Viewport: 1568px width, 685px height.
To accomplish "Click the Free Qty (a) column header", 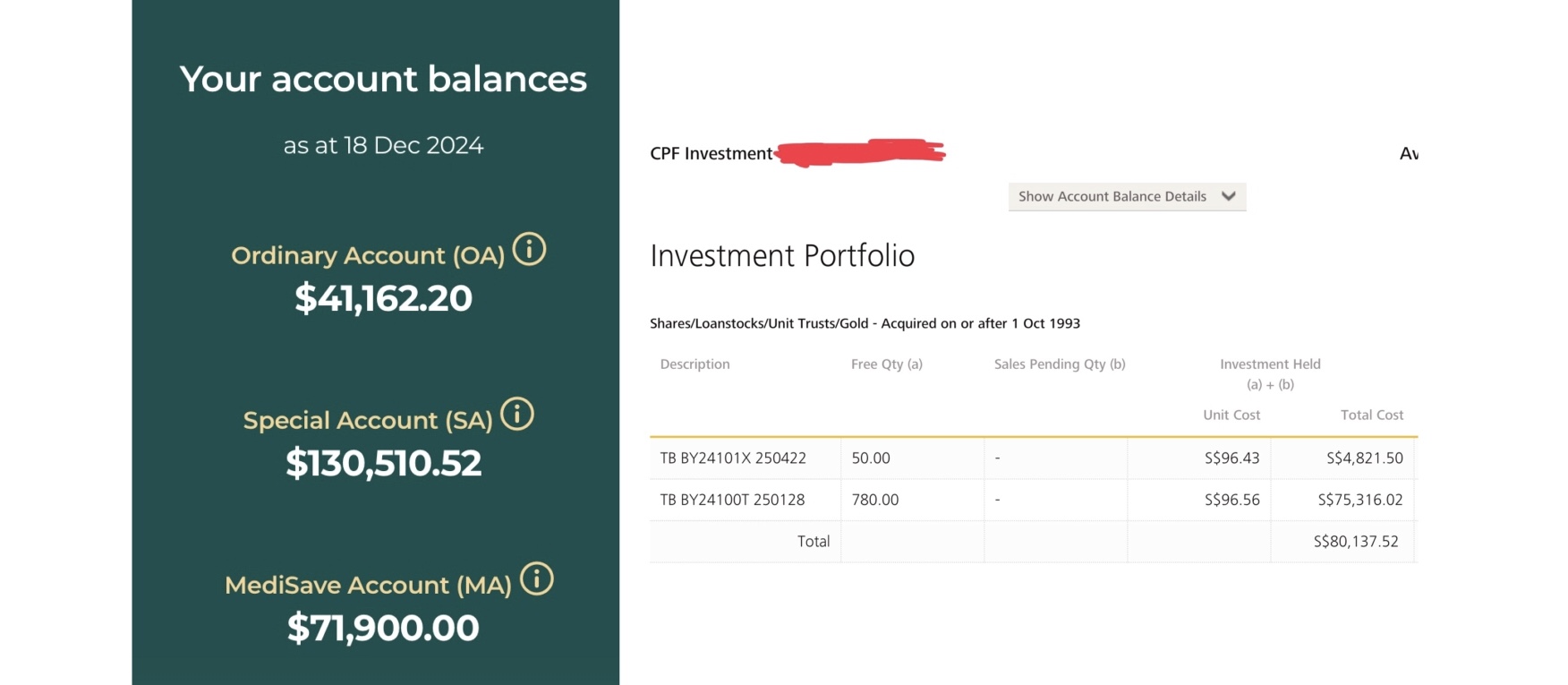I will [886, 364].
